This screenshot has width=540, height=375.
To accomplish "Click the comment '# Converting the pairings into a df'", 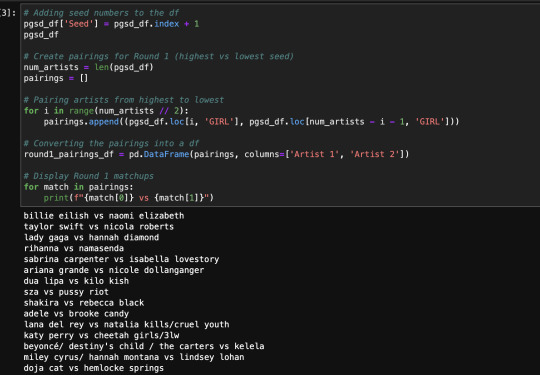I will point(111,143).
